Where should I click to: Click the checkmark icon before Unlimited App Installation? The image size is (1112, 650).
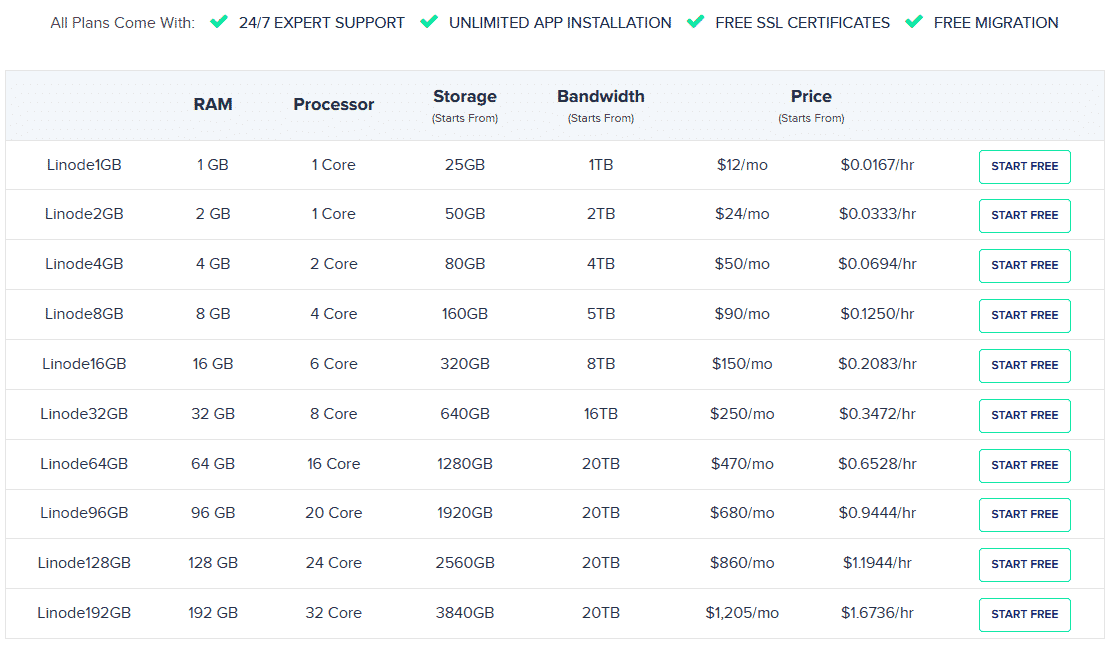429,22
